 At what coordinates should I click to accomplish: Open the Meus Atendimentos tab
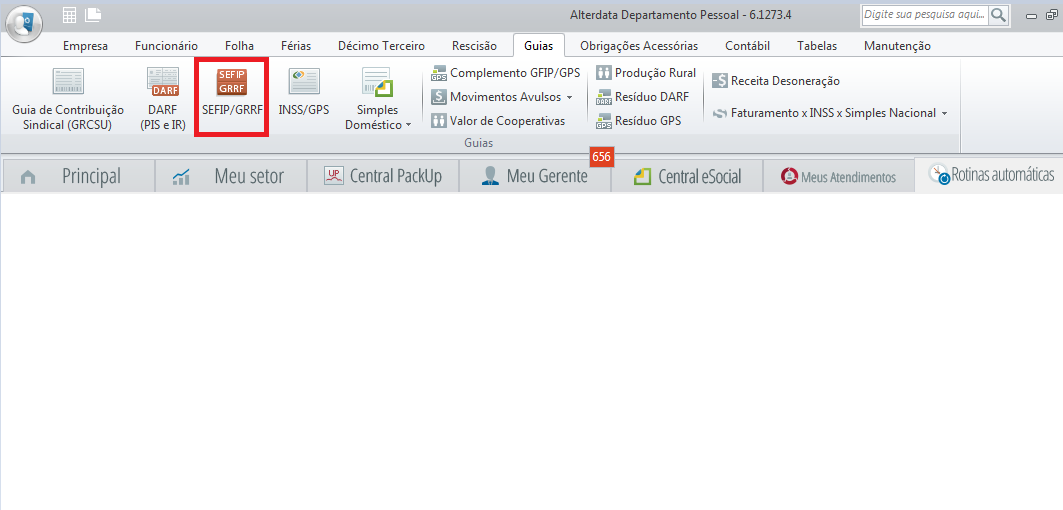(x=838, y=176)
